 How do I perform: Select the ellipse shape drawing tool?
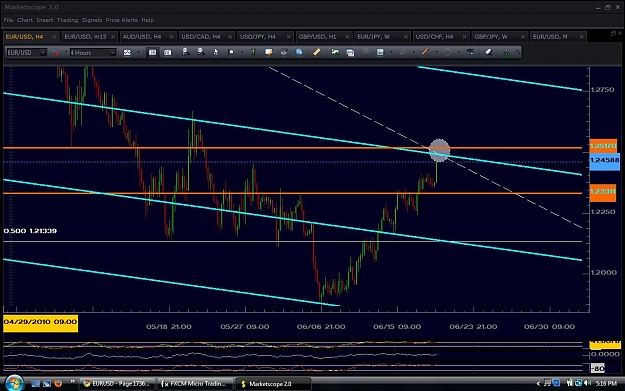click(448, 52)
